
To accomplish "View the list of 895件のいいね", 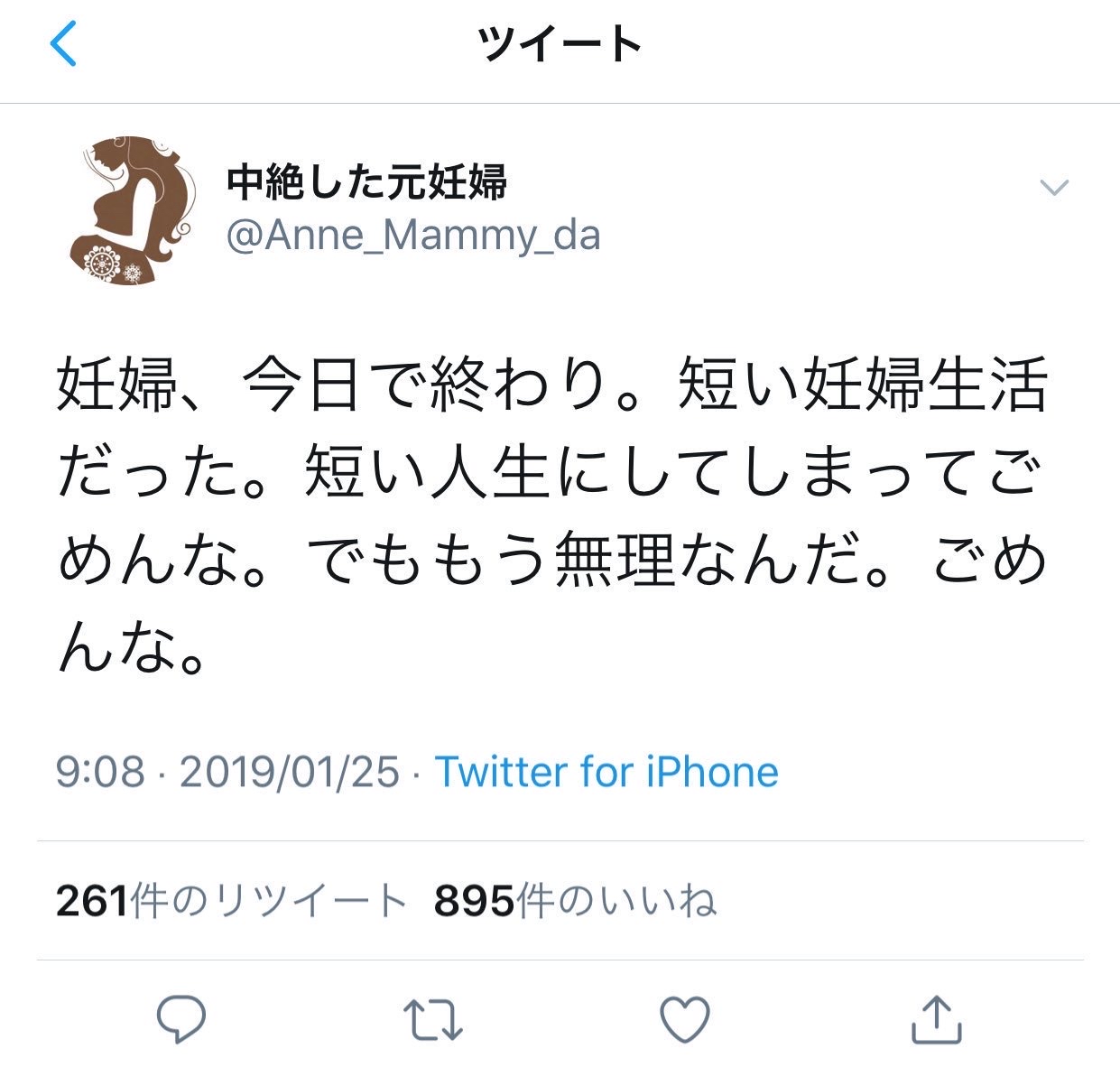I will (576, 901).
